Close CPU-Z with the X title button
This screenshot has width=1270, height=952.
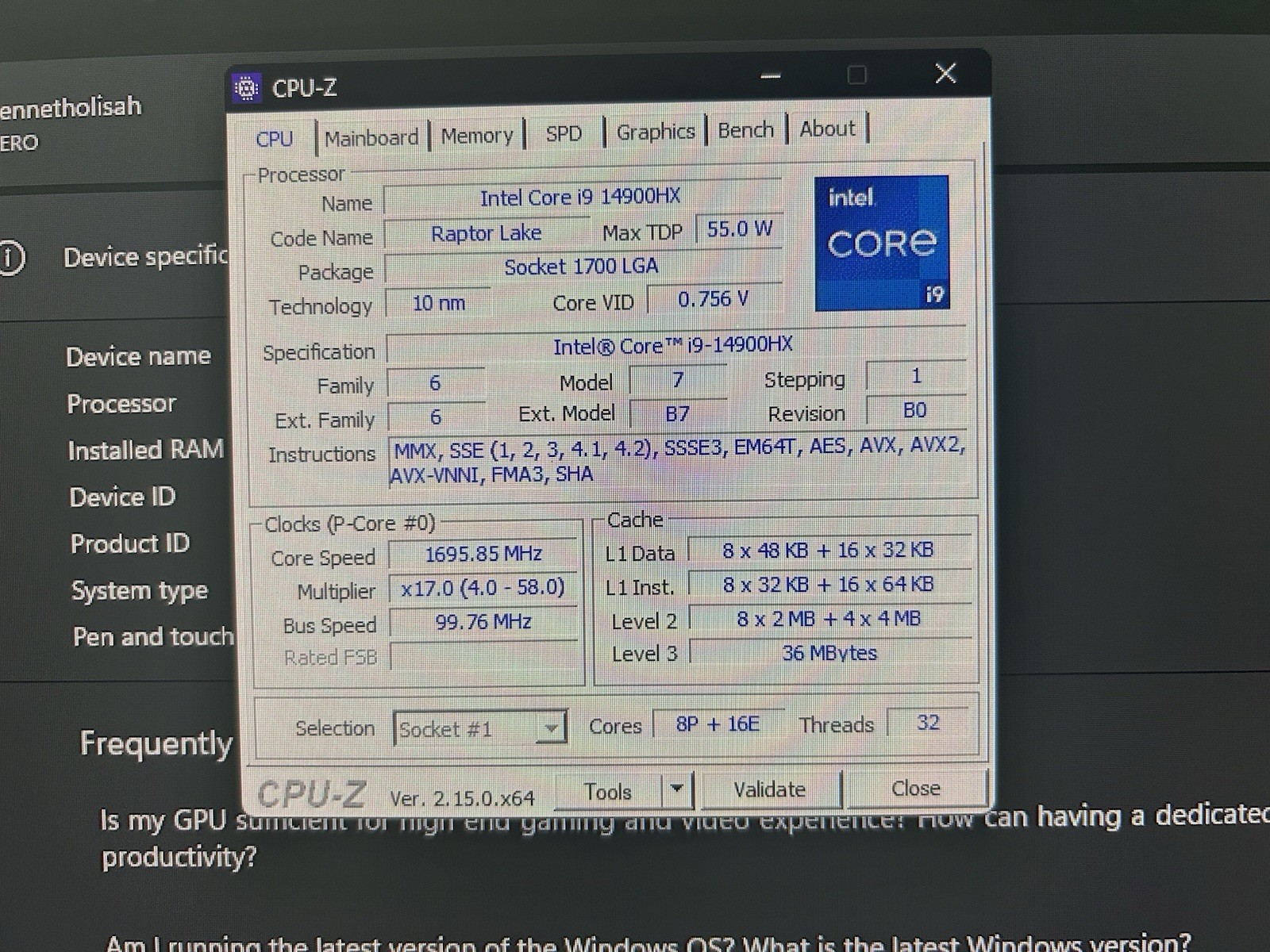(945, 74)
